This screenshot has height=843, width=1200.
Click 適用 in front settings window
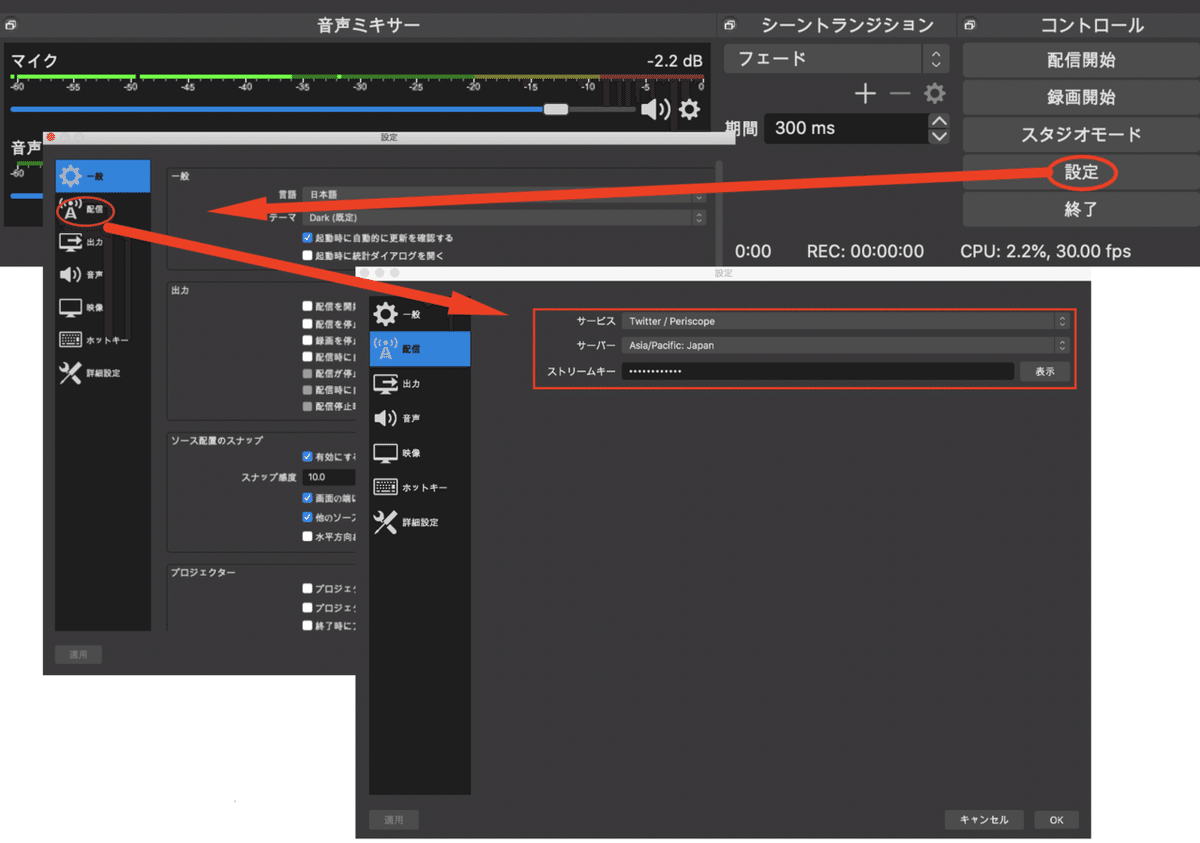click(394, 820)
